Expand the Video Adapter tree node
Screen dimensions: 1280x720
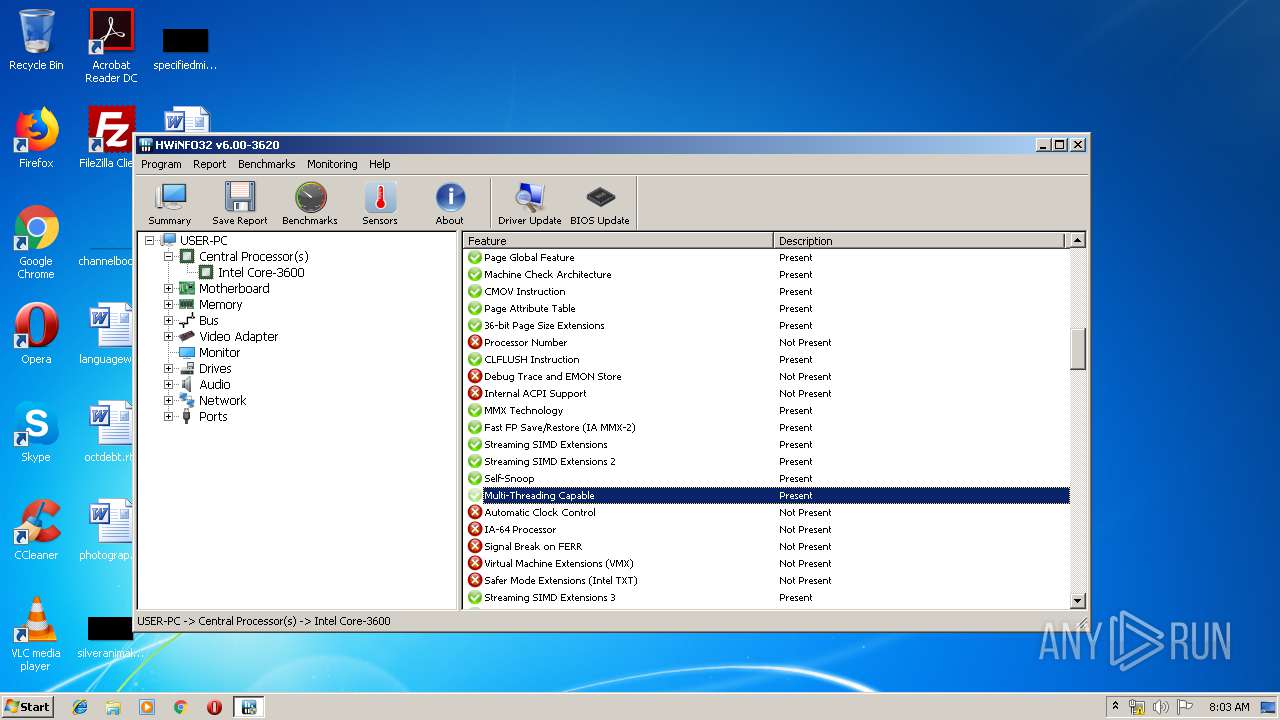coord(169,336)
